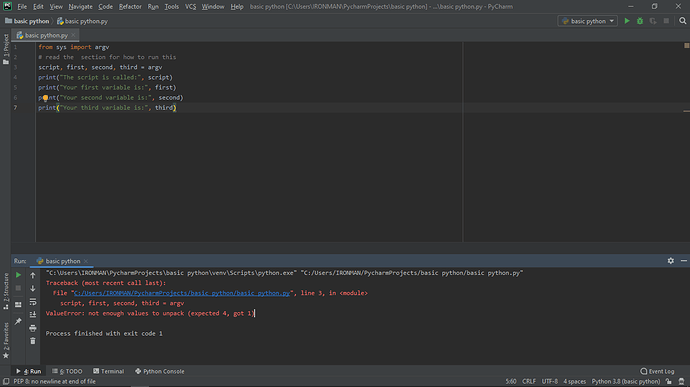Viewport: 690px width, 387px height.
Task: Switch to the Run bottom tool button
Action: (29, 371)
